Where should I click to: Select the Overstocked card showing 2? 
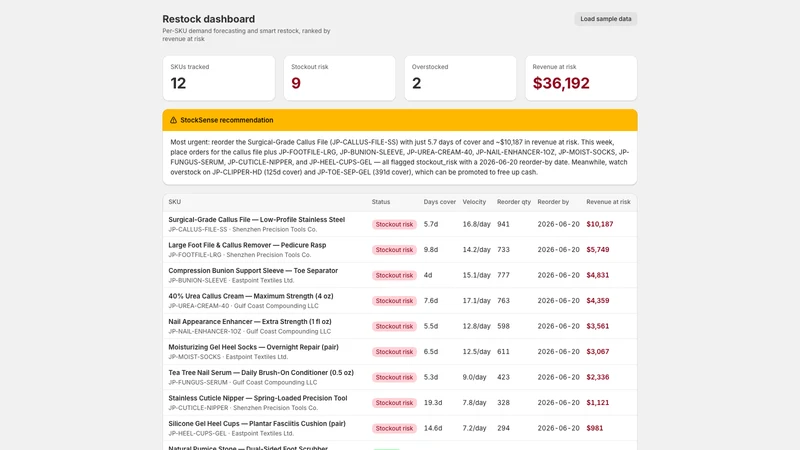click(460, 78)
